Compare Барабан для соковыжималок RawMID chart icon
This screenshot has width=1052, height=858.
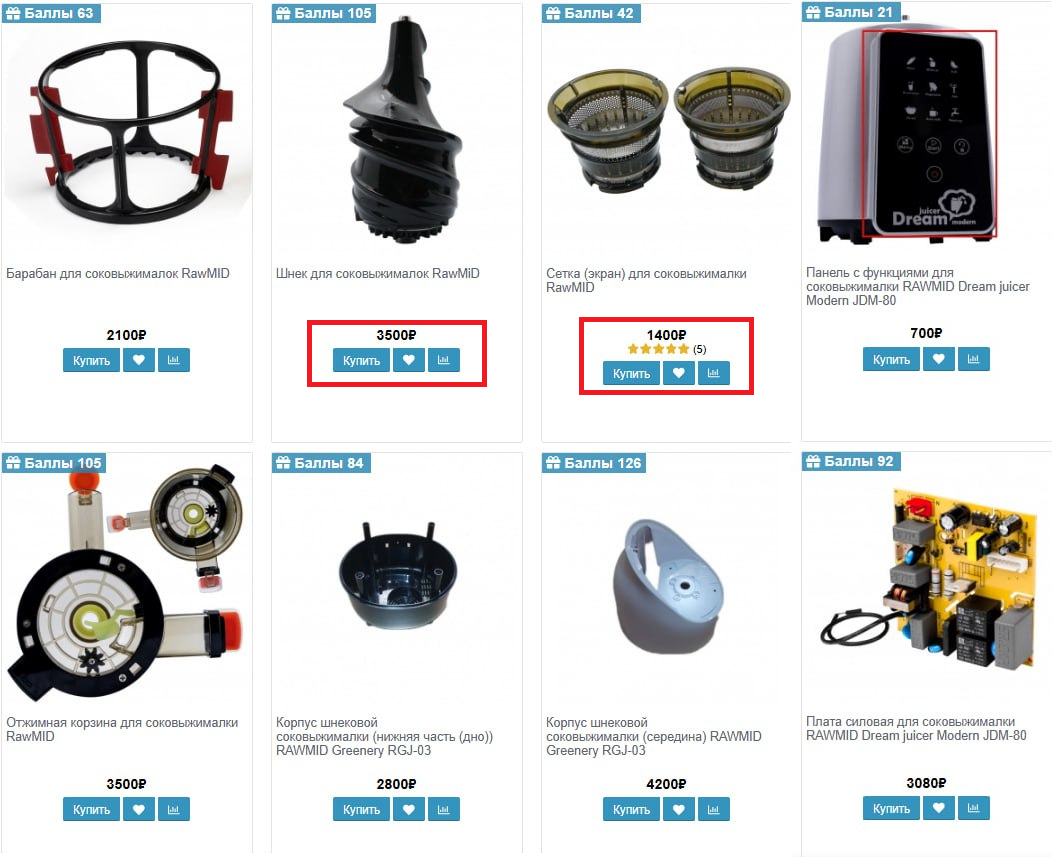tap(174, 360)
